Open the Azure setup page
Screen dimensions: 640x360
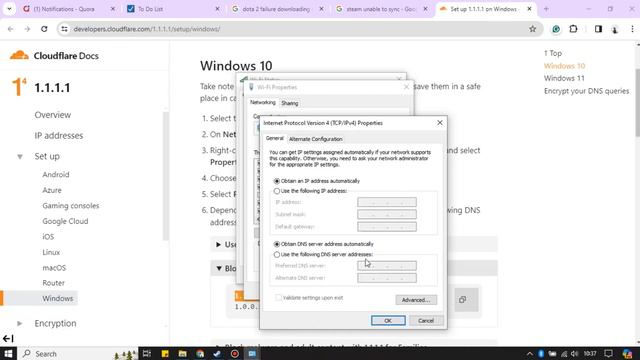tap(52, 190)
